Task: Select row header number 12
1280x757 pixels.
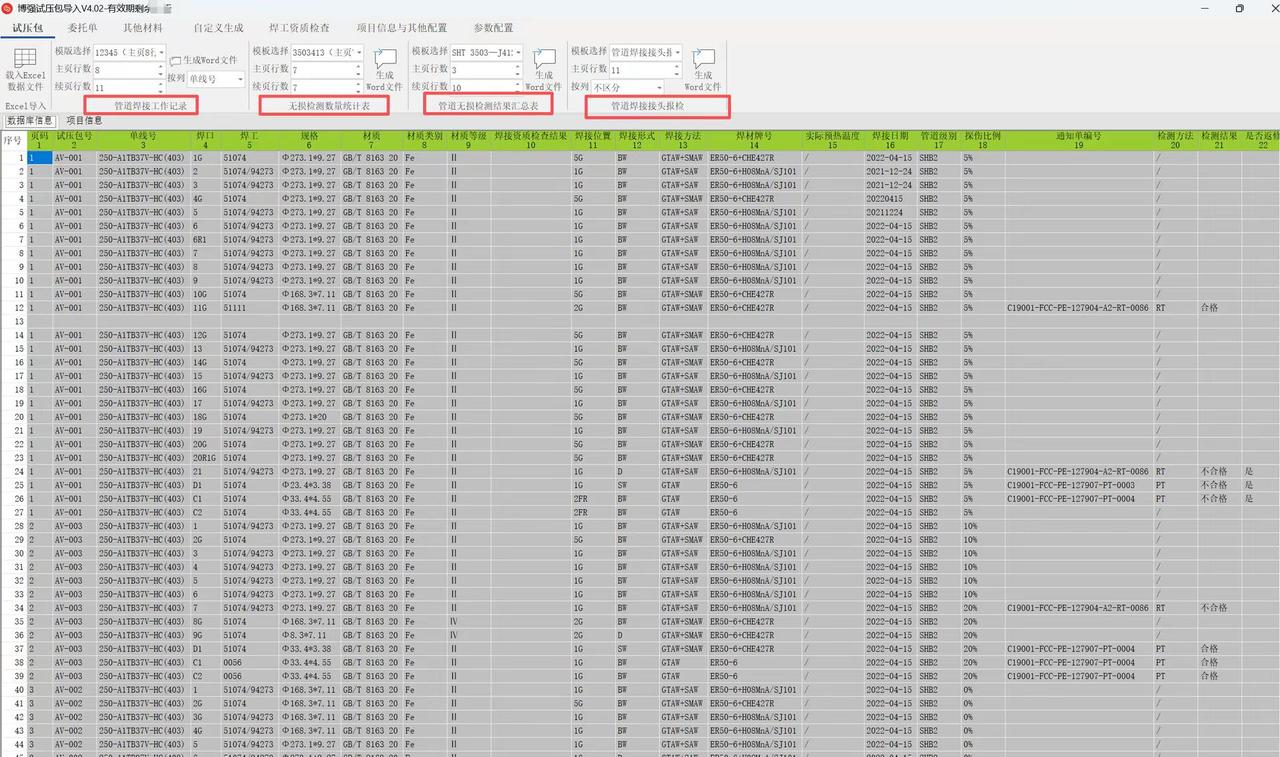Action: 13,307
